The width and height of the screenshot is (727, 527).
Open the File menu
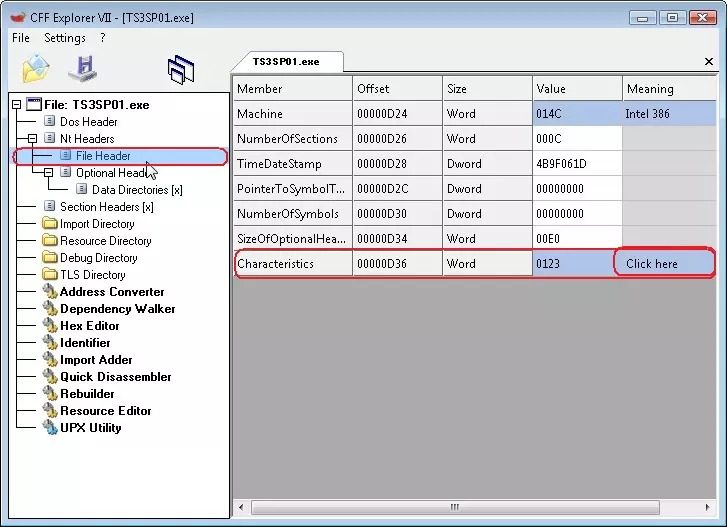(21, 38)
